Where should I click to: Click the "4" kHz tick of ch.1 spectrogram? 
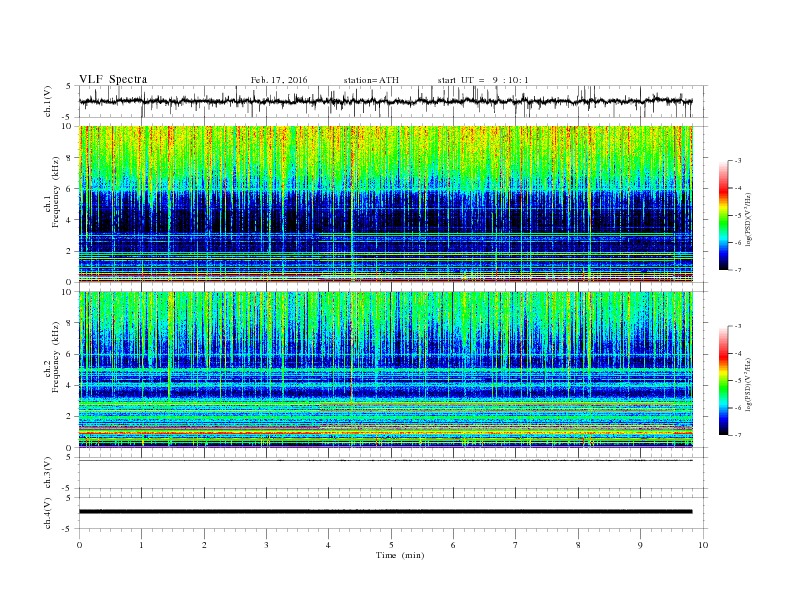[x=69, y=220]
